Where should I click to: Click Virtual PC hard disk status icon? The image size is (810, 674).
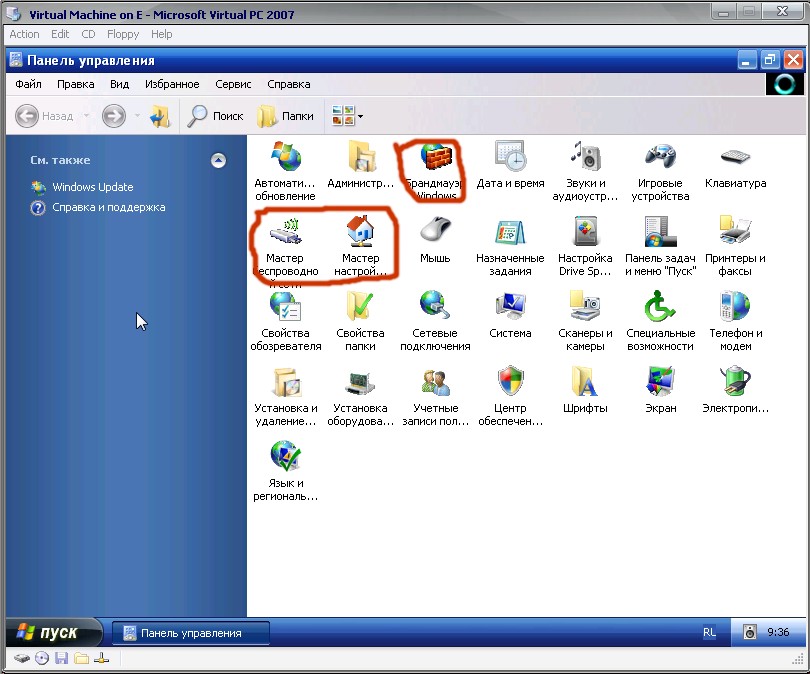[22, 659]
